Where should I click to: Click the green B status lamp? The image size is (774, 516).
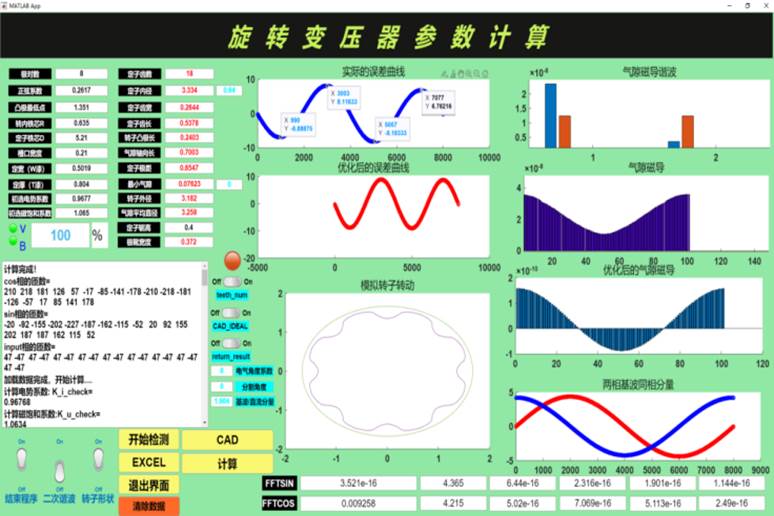(x=13, y=241)
